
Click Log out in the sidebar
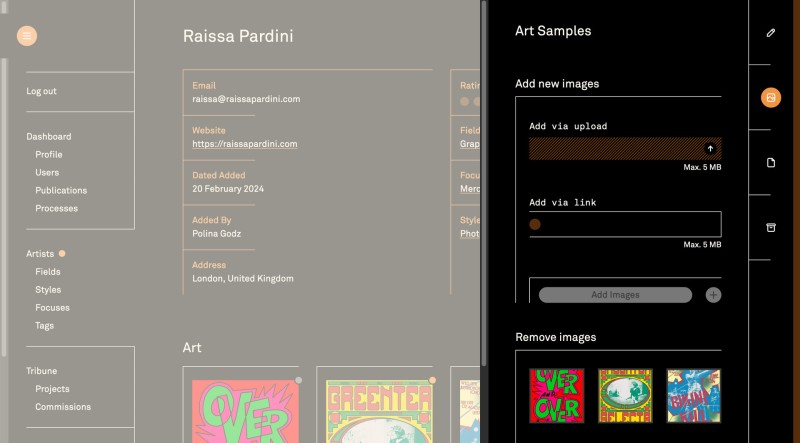tap(41, 91)
